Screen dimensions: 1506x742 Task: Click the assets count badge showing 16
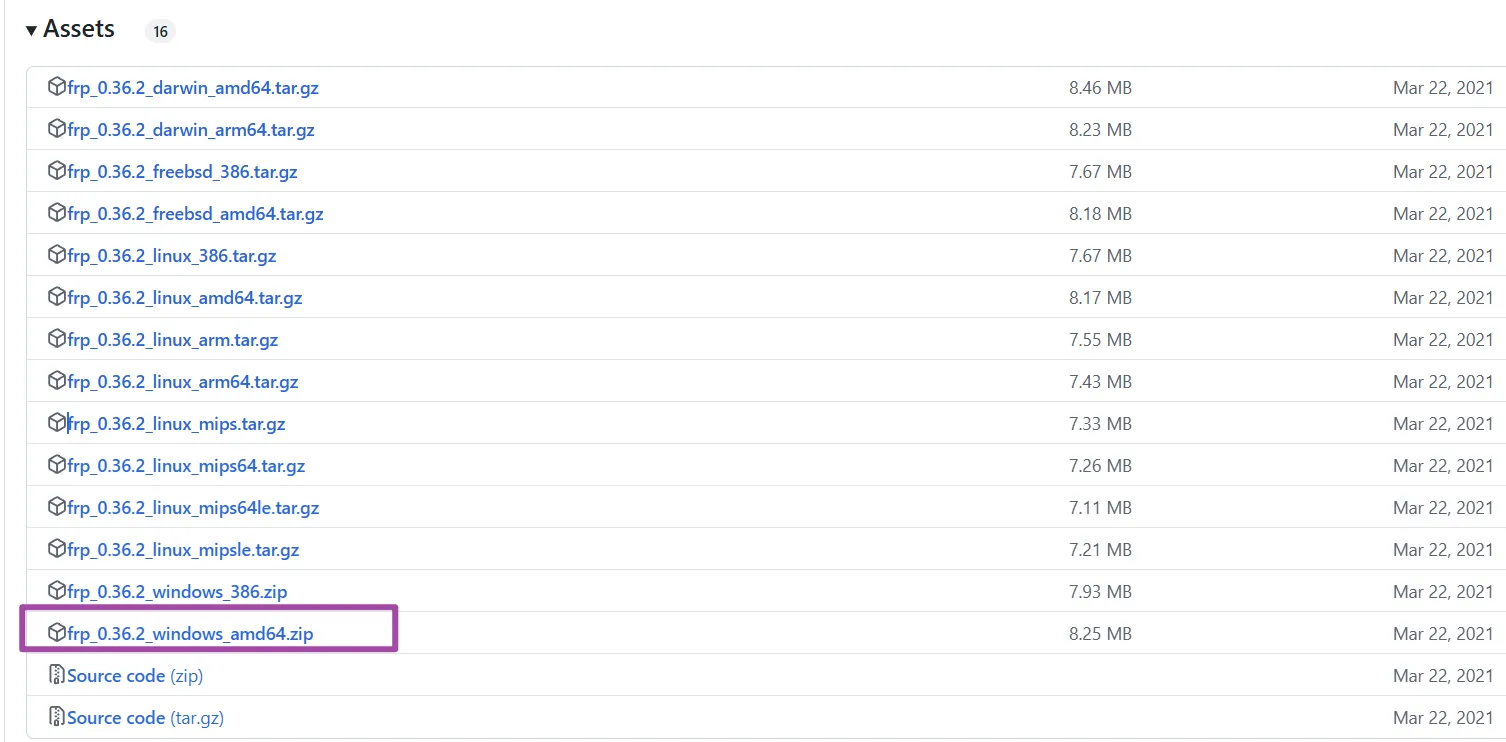[x=160, y=32]
